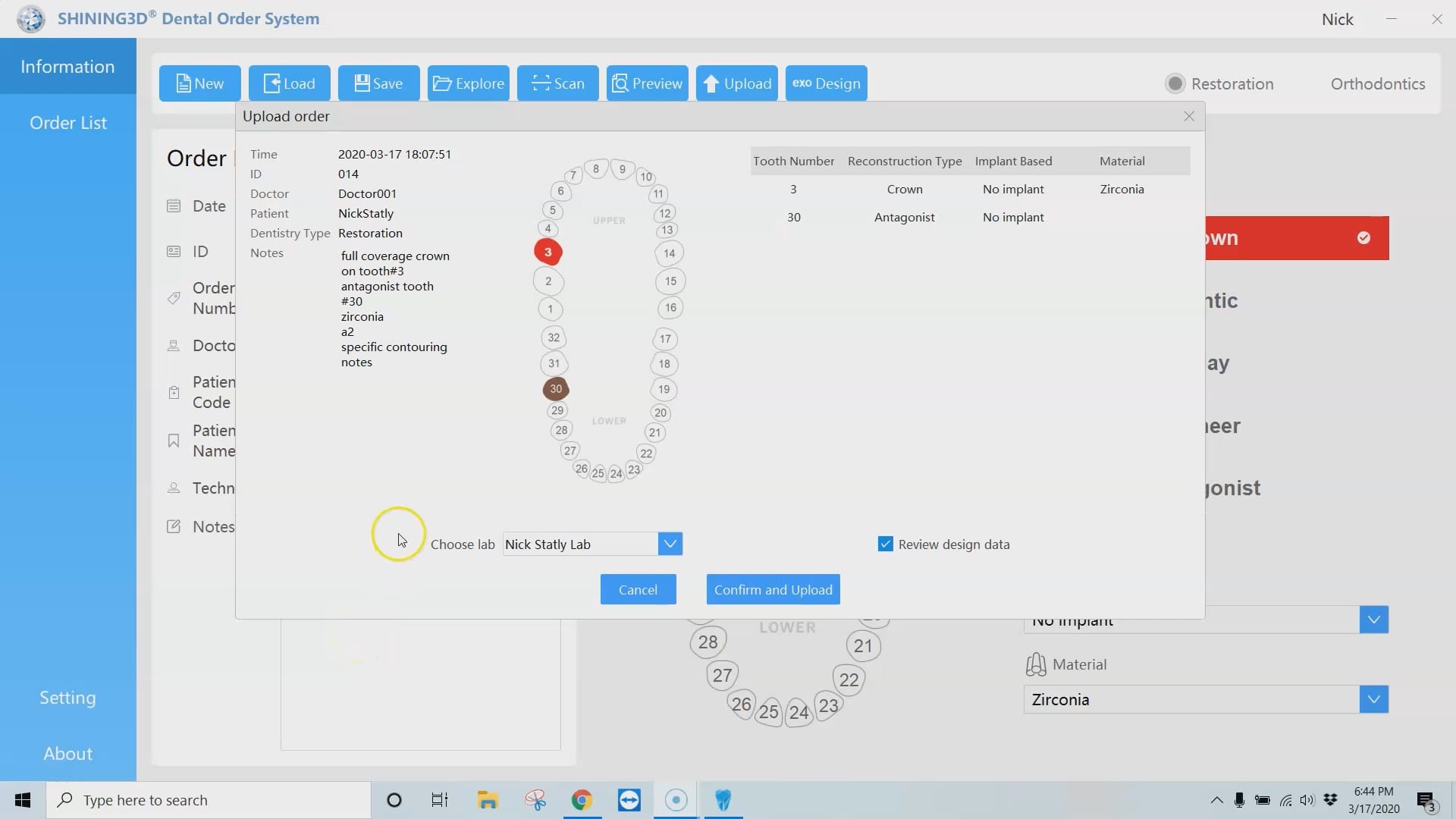Screen dimensions: 1456x819
Task: Select the Antagonist row for tooth 30
Action: pos(970,217)
